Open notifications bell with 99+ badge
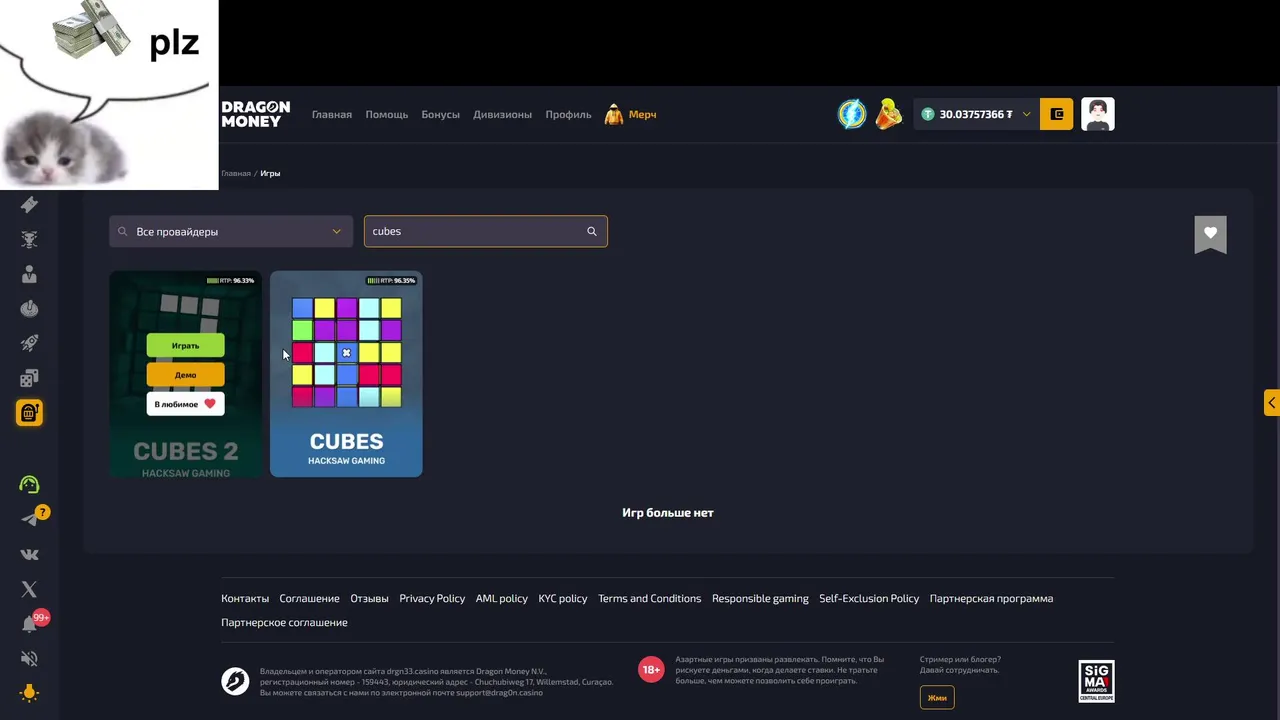Image resolution: width=1280 pixels, height=720 pixels. pos(29,624)
